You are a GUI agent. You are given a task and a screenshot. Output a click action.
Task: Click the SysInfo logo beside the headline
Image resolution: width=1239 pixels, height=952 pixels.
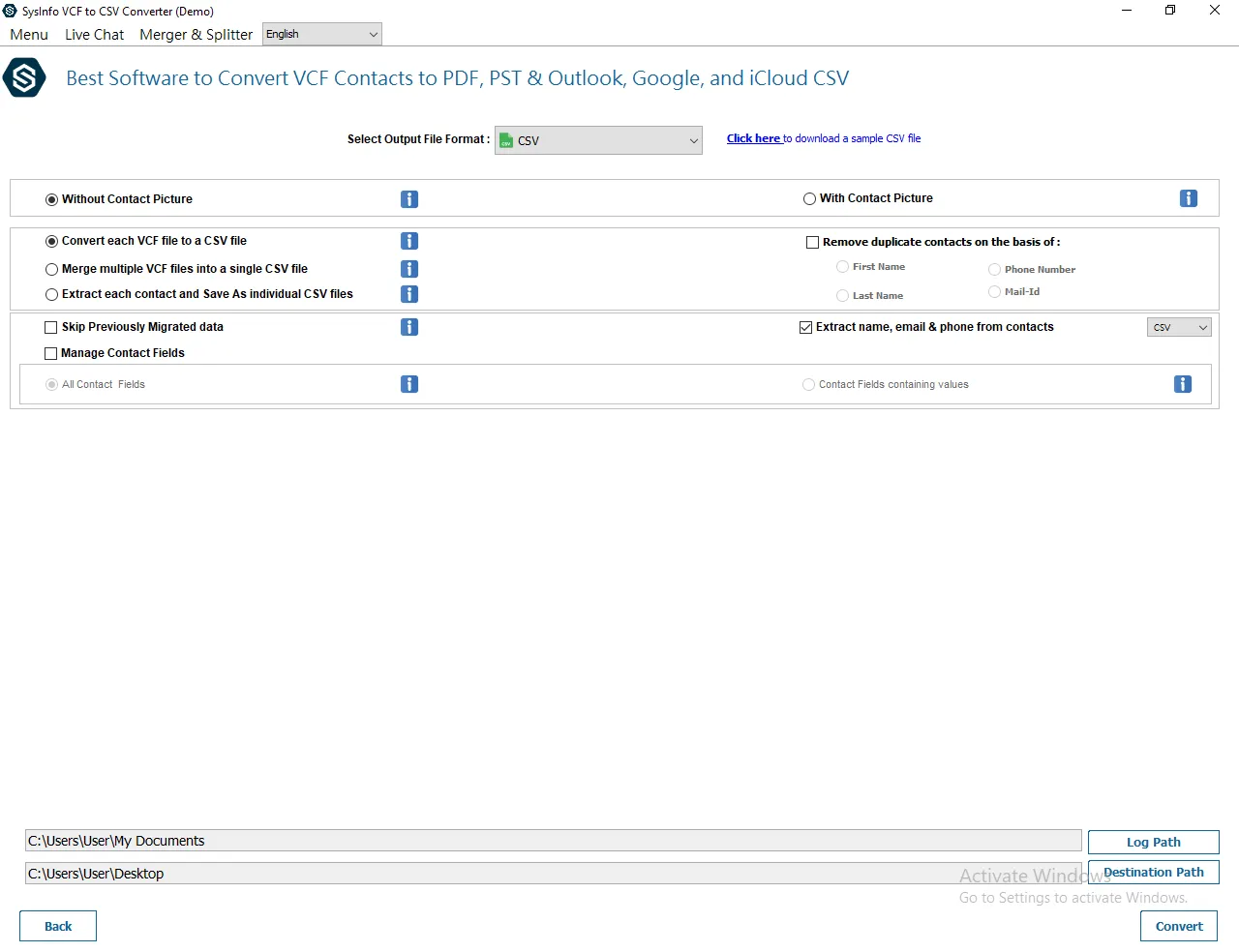click(24, 78)
